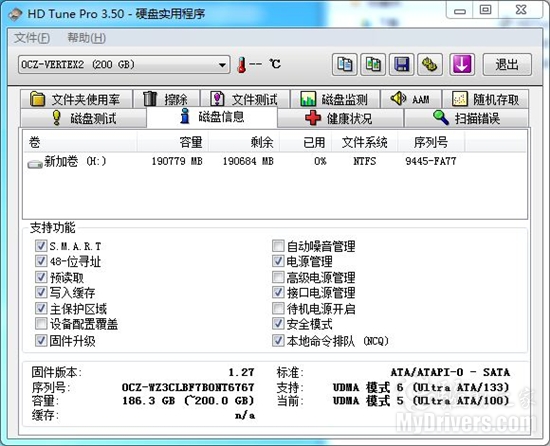550x446 pixels.
Task: Click the 文件系统 column header
Action: 364,142
